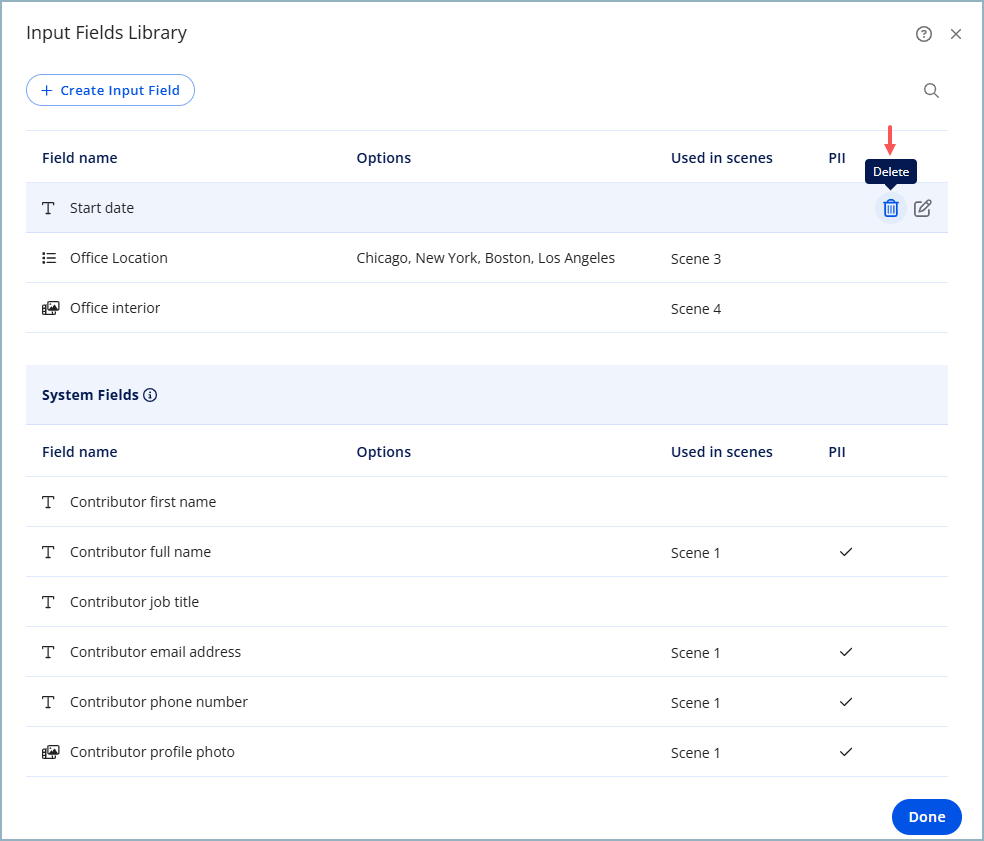Click PII checkmark for Contributor phone number
This screenshot has height=841, width=984.
pos(846,702)
